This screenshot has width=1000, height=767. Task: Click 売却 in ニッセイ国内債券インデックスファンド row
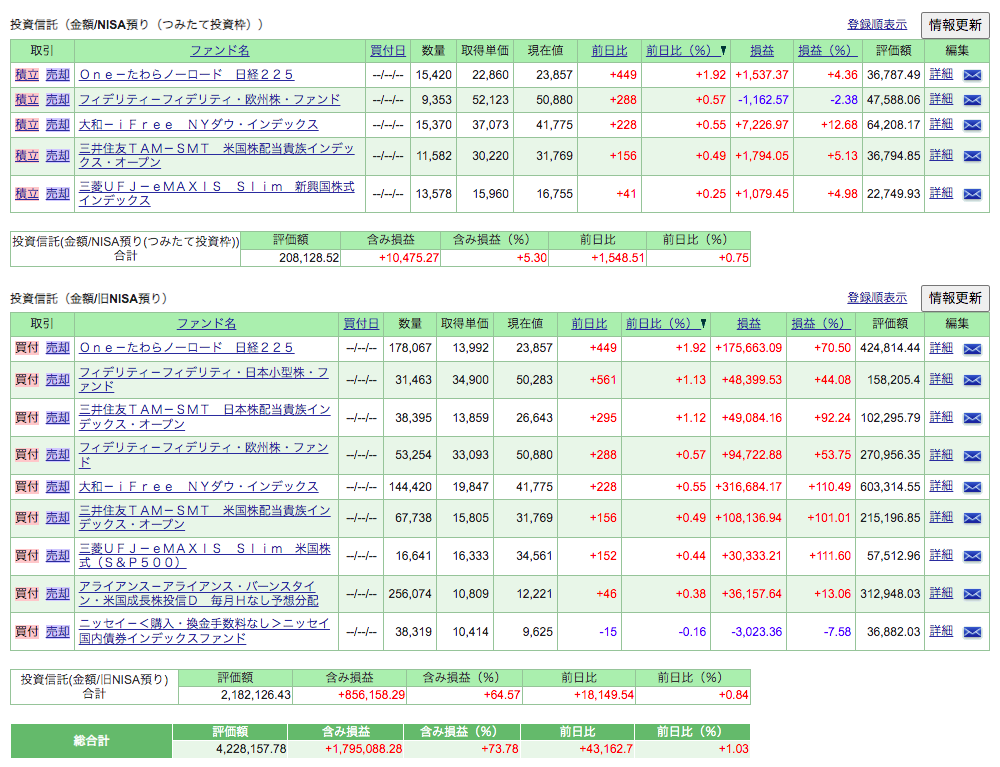coord(57,631)
